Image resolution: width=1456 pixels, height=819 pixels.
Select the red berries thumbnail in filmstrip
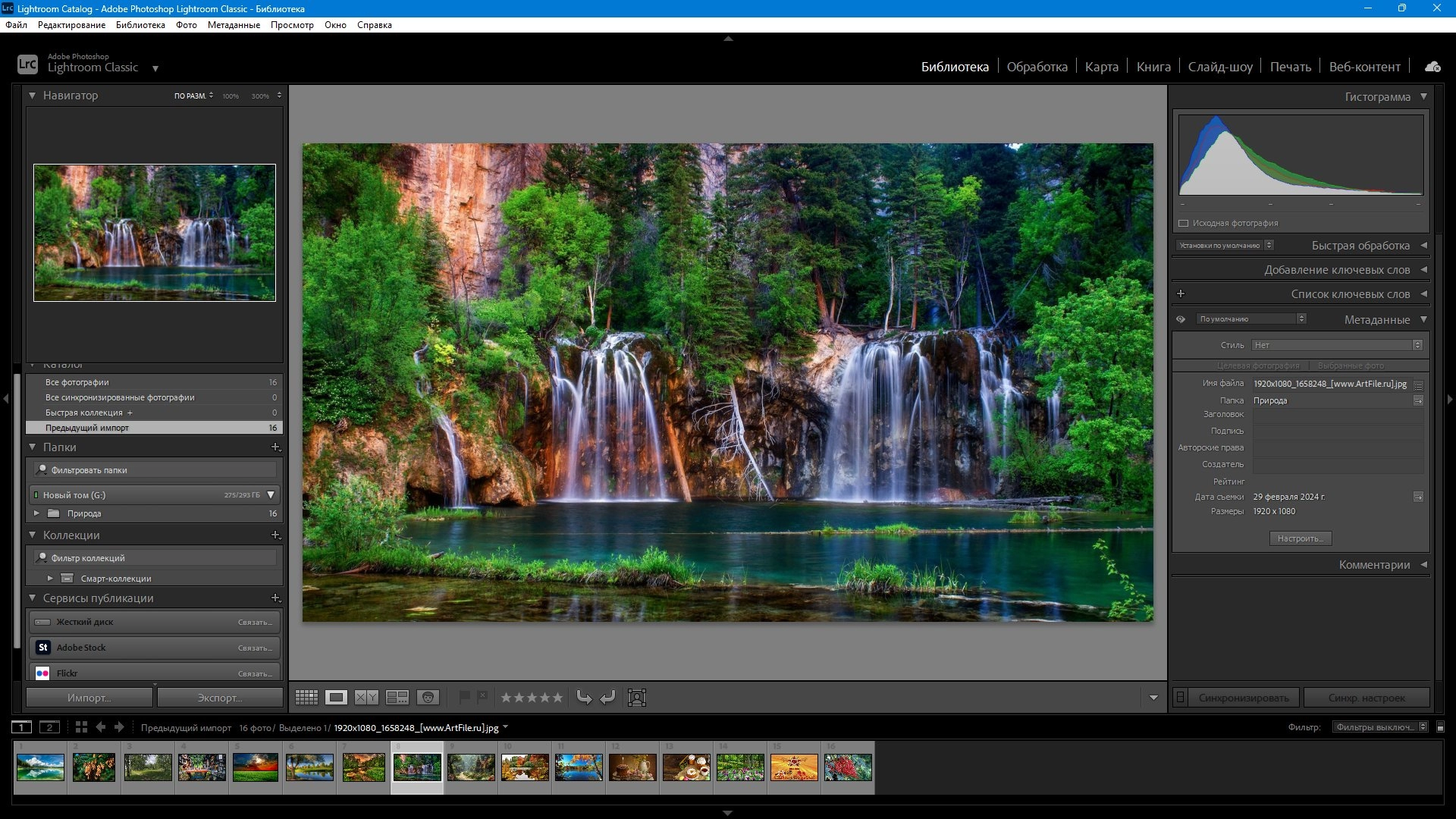click(848, 767)
